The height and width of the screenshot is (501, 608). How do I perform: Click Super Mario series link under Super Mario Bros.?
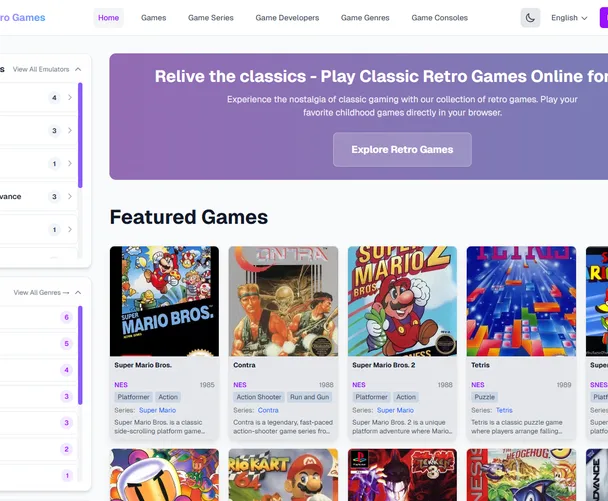click(157, 410)
